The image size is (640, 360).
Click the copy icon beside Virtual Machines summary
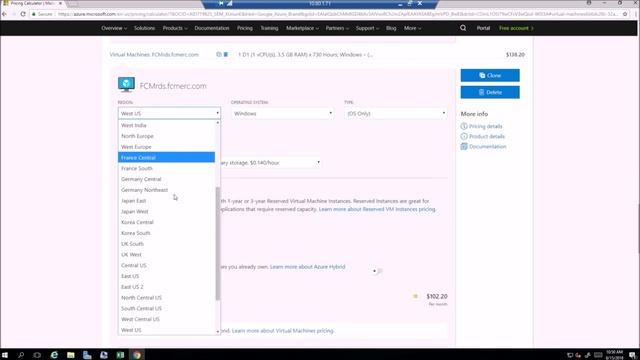pyautogui.click(x=219, y=54)
